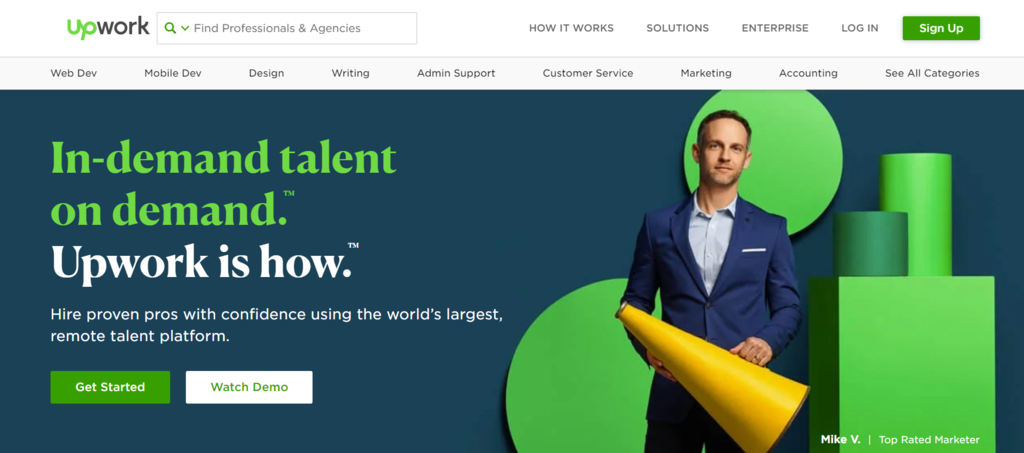This screenshot has width=1024, height=453.
Task: Click the green Sign Up button
Action: tap(941, 28)
